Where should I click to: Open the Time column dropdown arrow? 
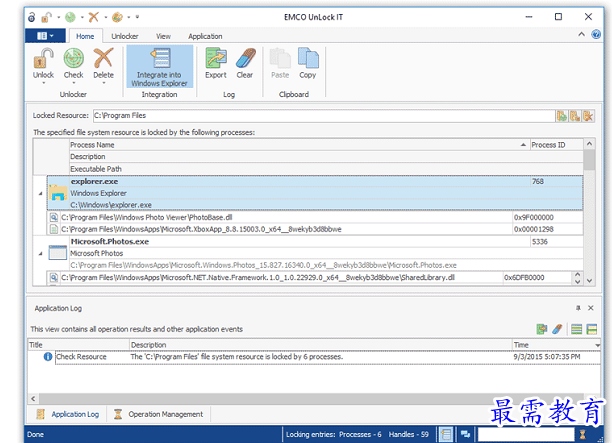coord(597,345)
